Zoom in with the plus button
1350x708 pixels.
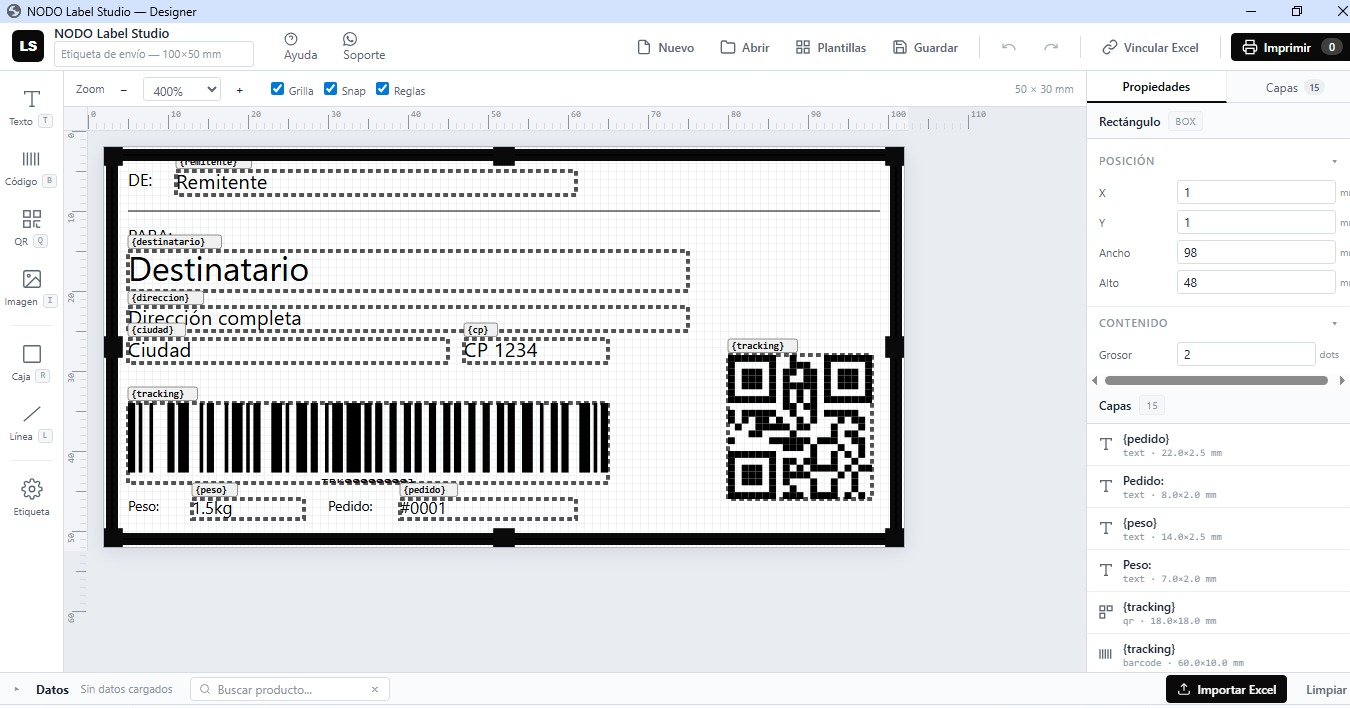(x=240, y=90)
